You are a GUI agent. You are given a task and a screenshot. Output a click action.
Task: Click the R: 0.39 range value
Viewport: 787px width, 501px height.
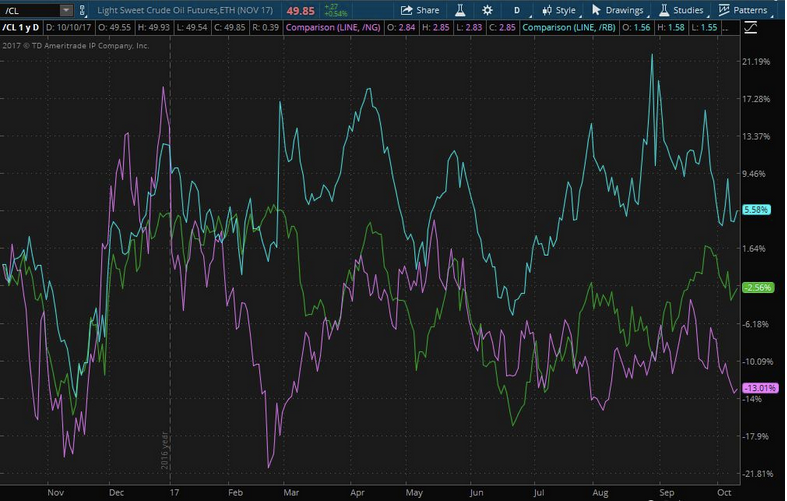[265, 27]
